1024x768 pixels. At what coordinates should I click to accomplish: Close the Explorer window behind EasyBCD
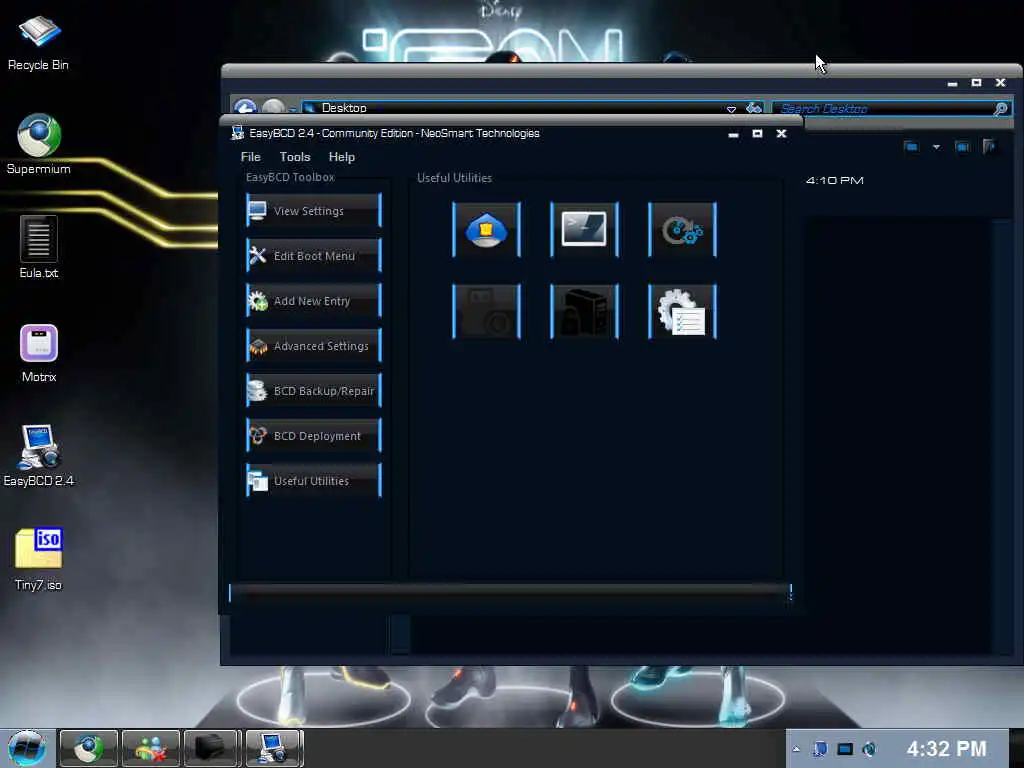1000,83
